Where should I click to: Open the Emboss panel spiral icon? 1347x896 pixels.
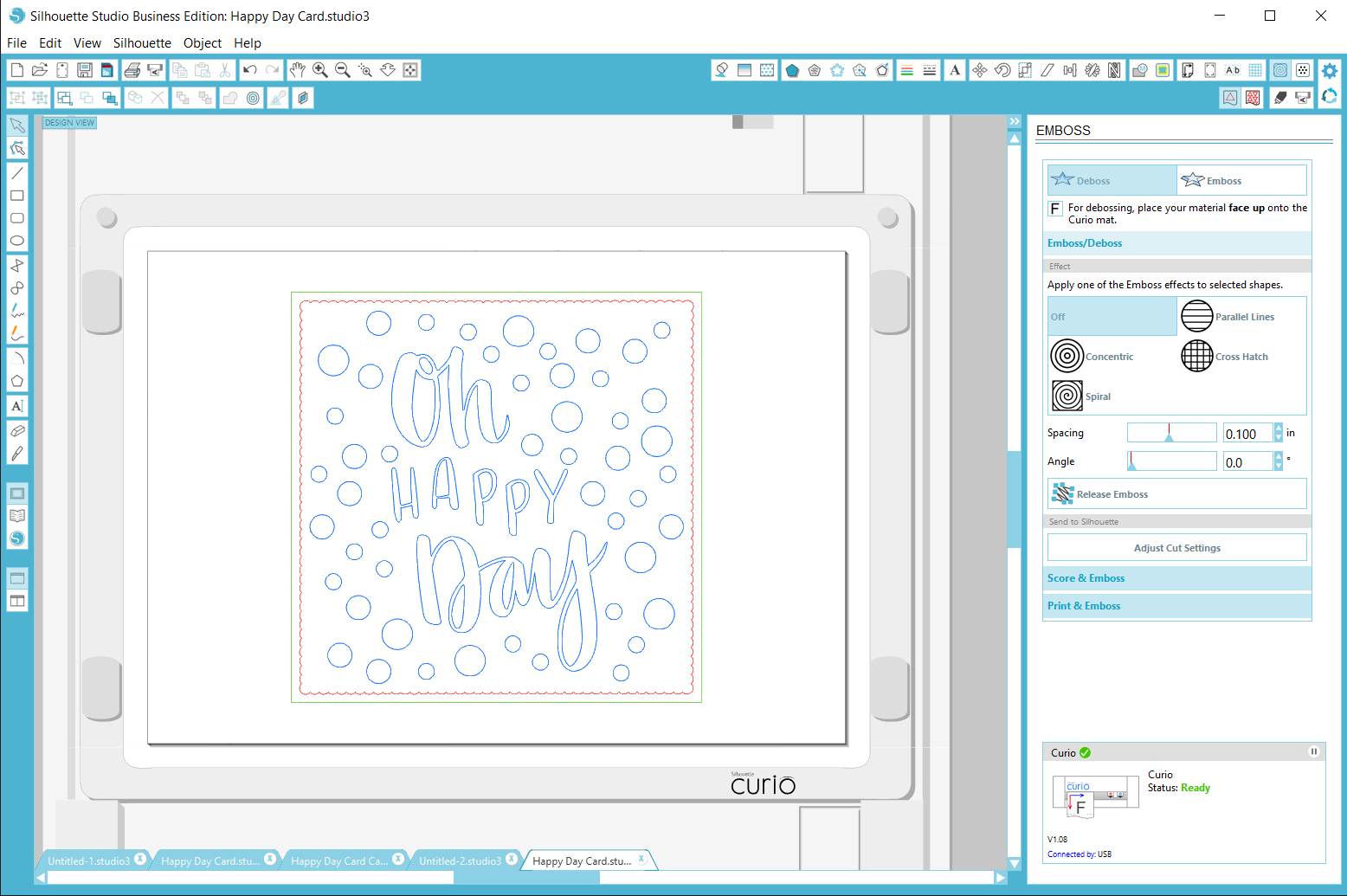pyautogui.click(x=1280, y=70)
